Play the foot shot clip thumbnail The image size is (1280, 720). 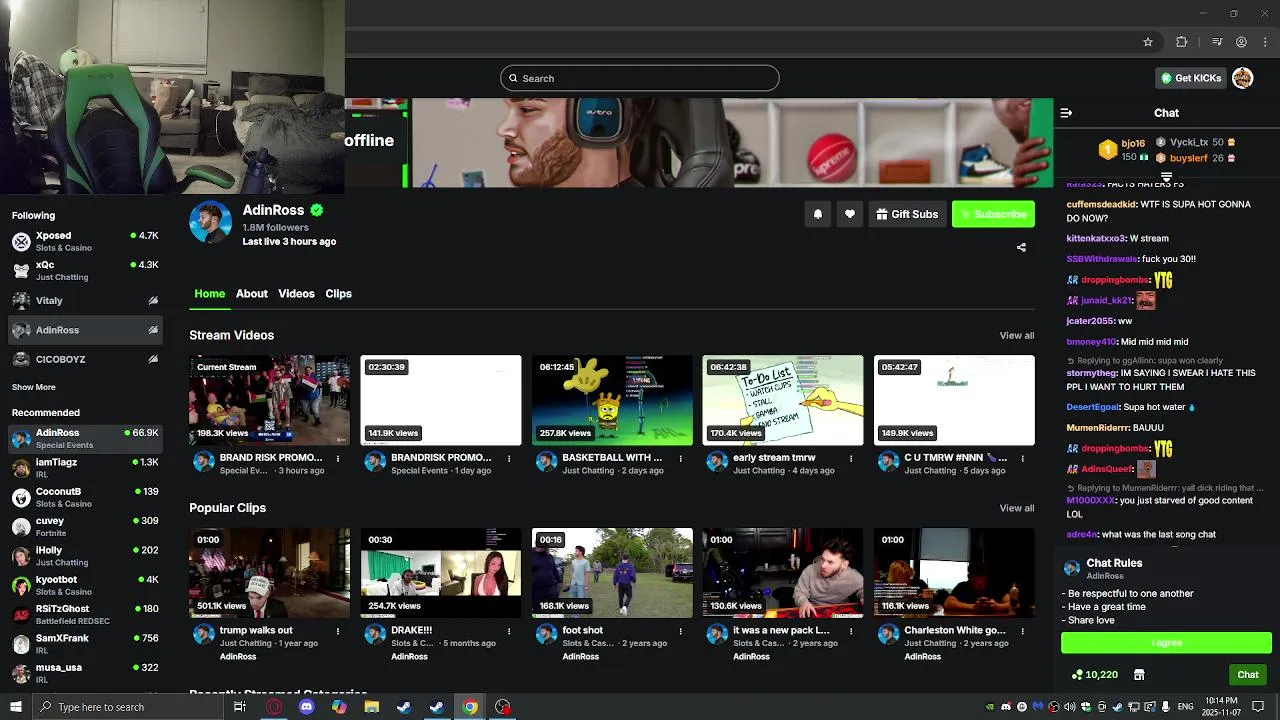coord(612,573)
